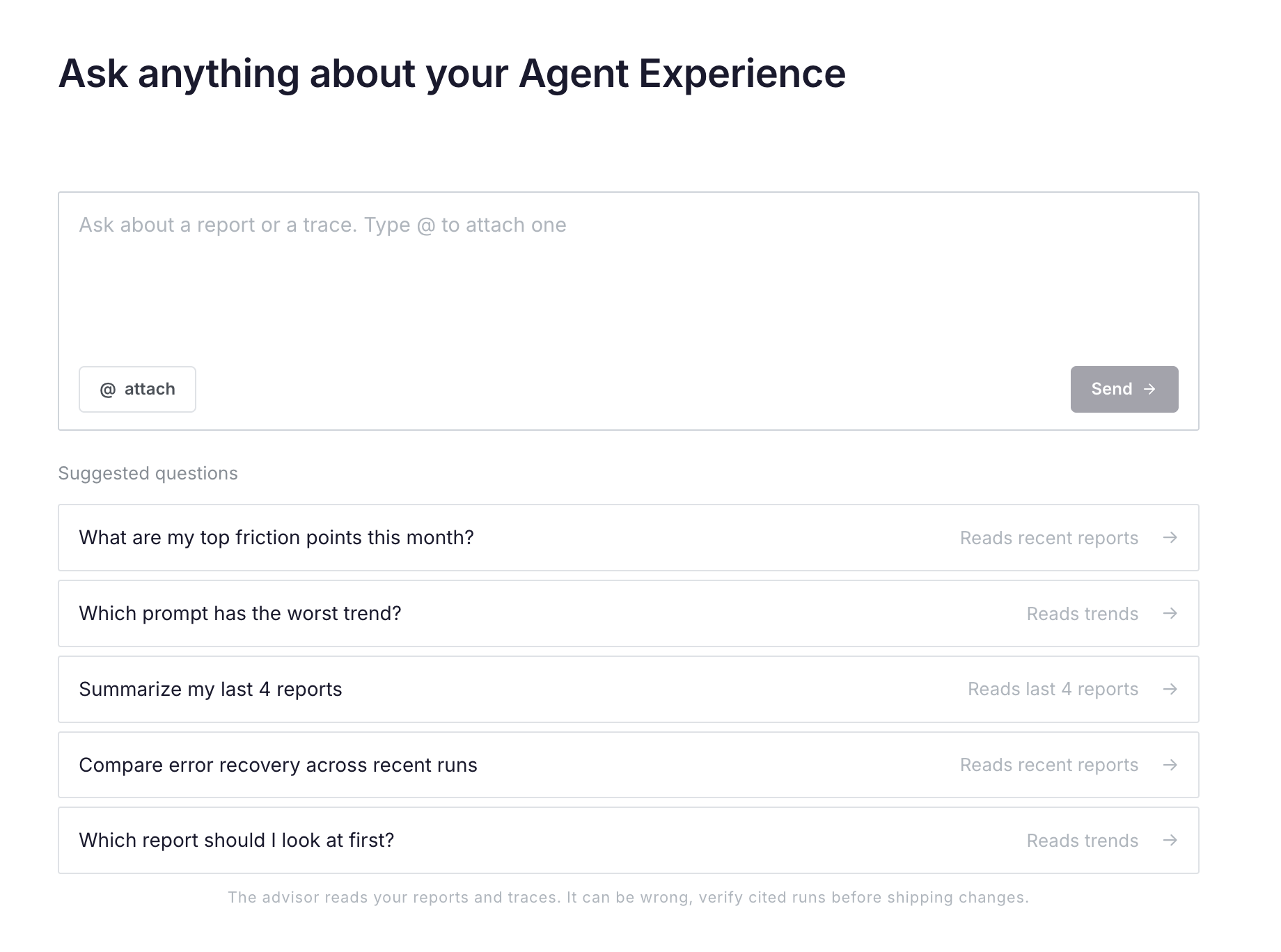Click 'Reads recent reports' on friction points row
This screenshot has height=952, width=1281.
pyautogui.click(x=1049, y=538)
